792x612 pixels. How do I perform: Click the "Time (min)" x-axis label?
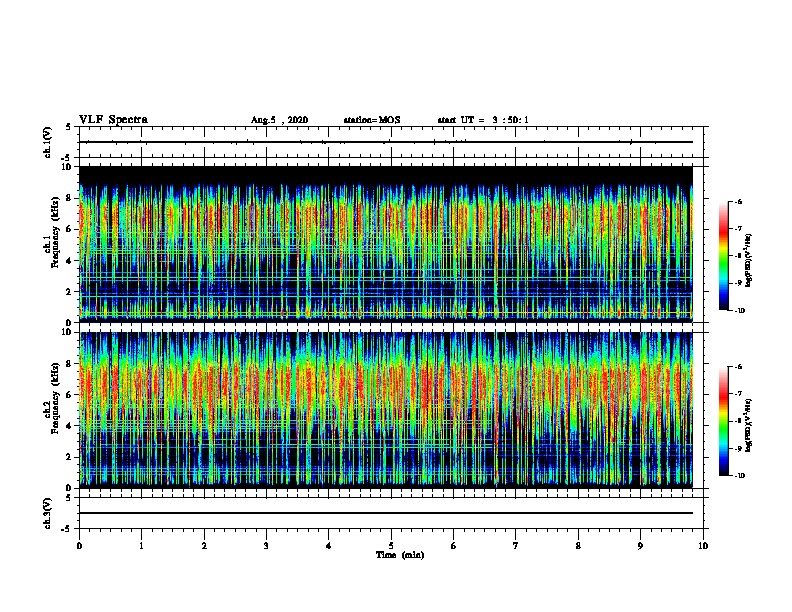(400, 555)
